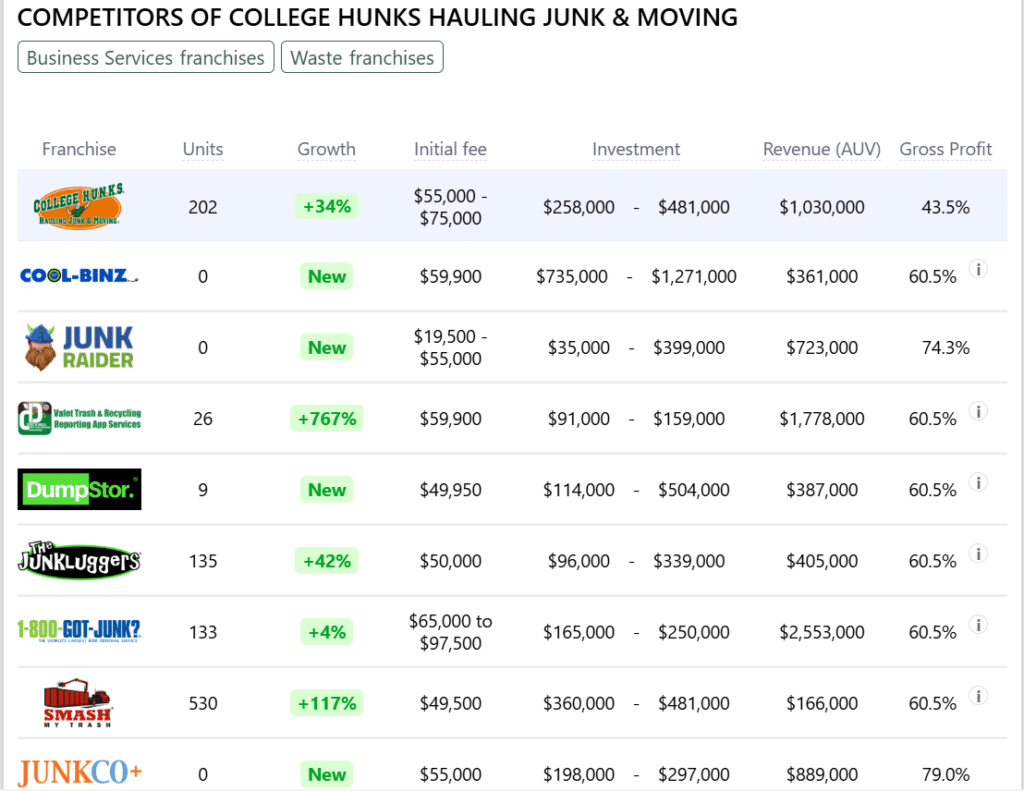Click the $1,778,000 revenue value
This screenshot has width=1024, height=791.
[822, 418]
